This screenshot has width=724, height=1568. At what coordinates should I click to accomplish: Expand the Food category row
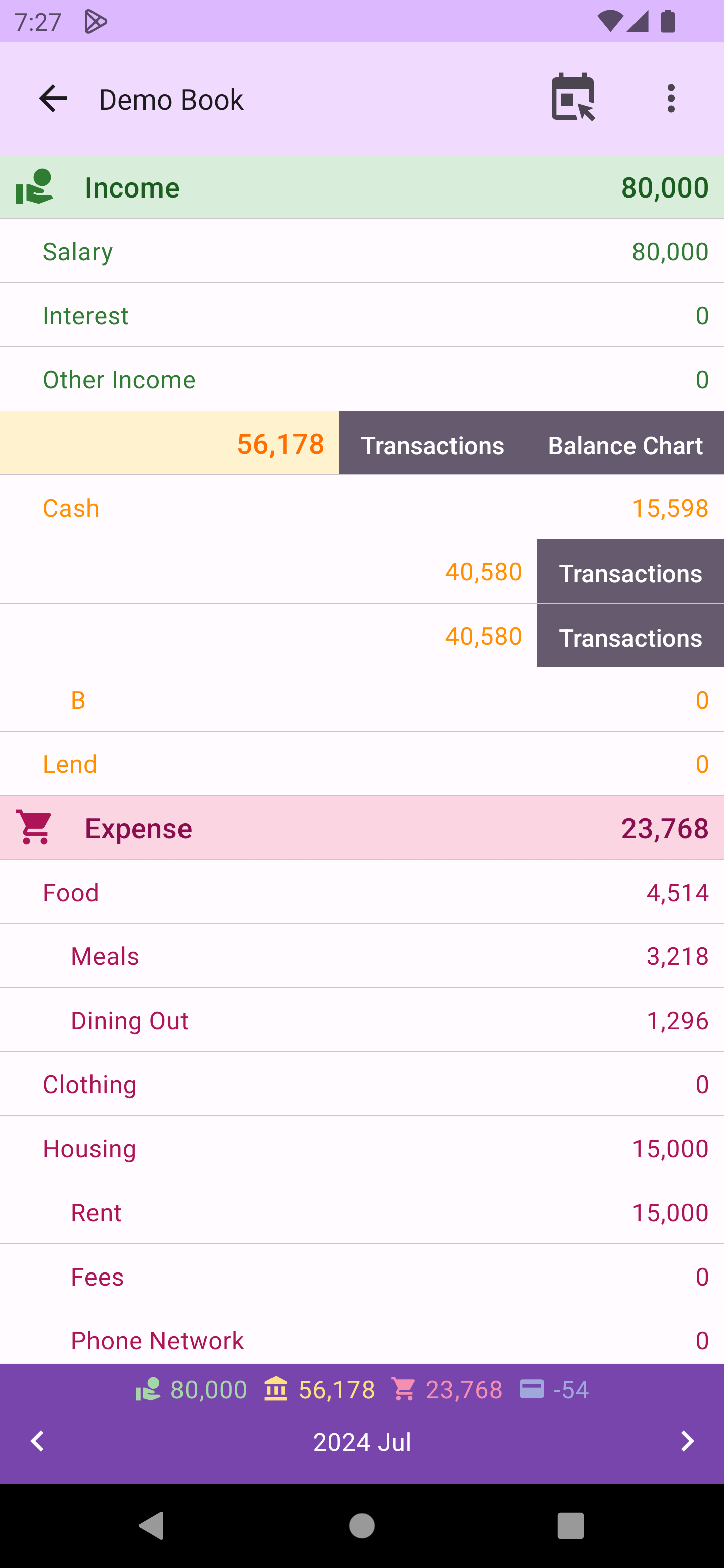(361, 892)
